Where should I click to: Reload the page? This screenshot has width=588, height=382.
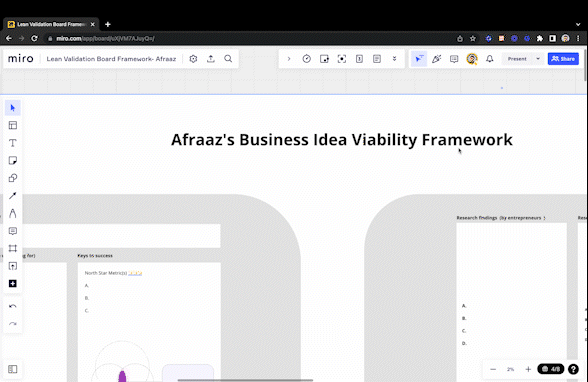[x=34, y=38]
